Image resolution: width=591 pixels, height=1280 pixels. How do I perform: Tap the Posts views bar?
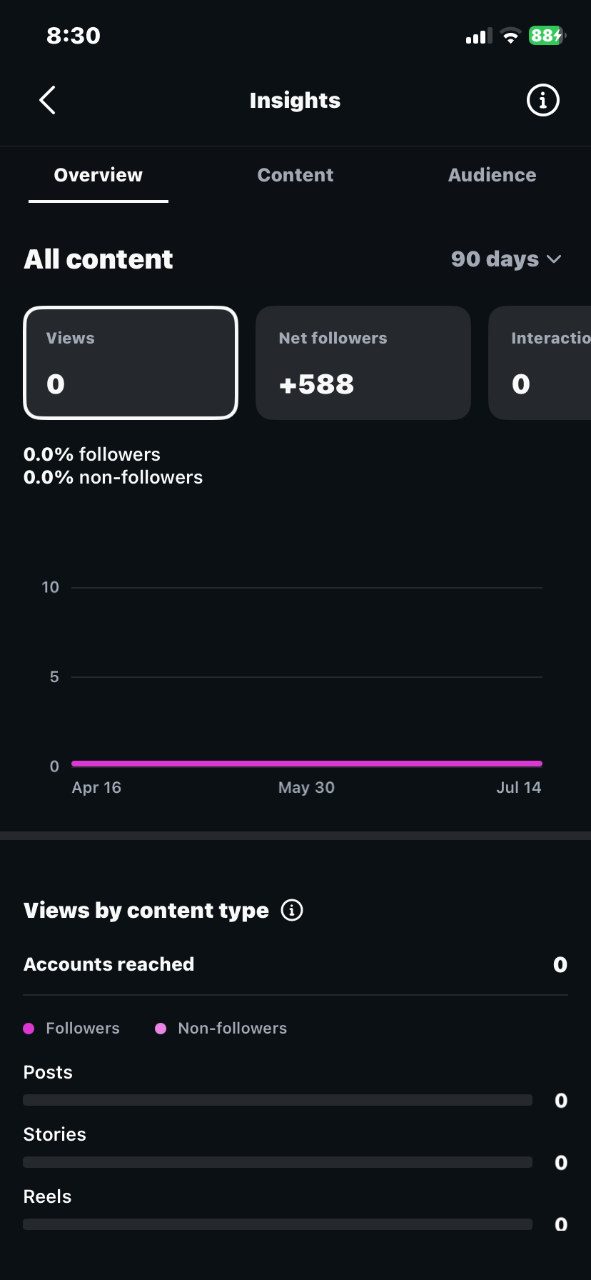(x=278, y=1100)
